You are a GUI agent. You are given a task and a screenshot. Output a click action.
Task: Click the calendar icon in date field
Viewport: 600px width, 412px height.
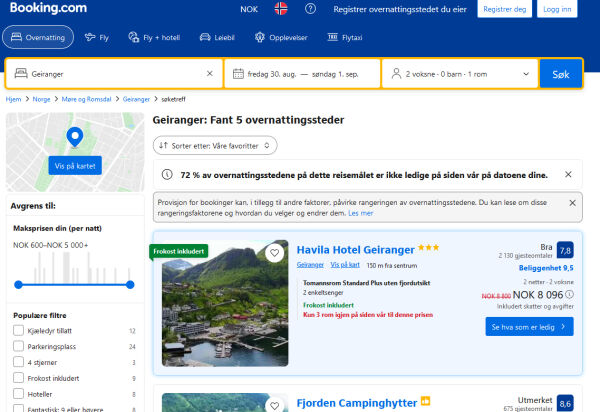pyautogui.click(x=238, y=73)
